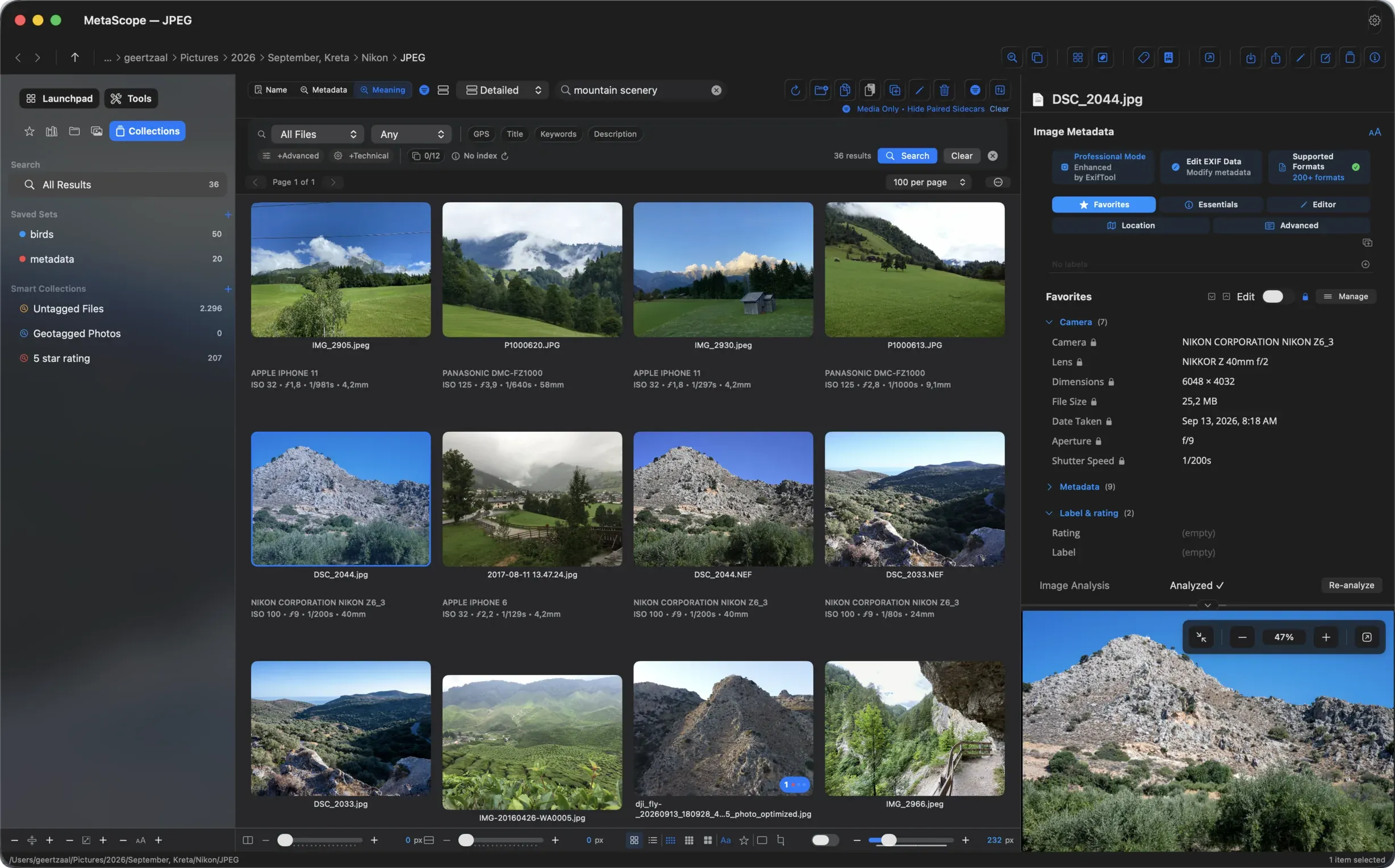This screenshot has width=1395, height=868.
Task: Open the Detailed view mode dropdown
Action: tap(503, 90)
